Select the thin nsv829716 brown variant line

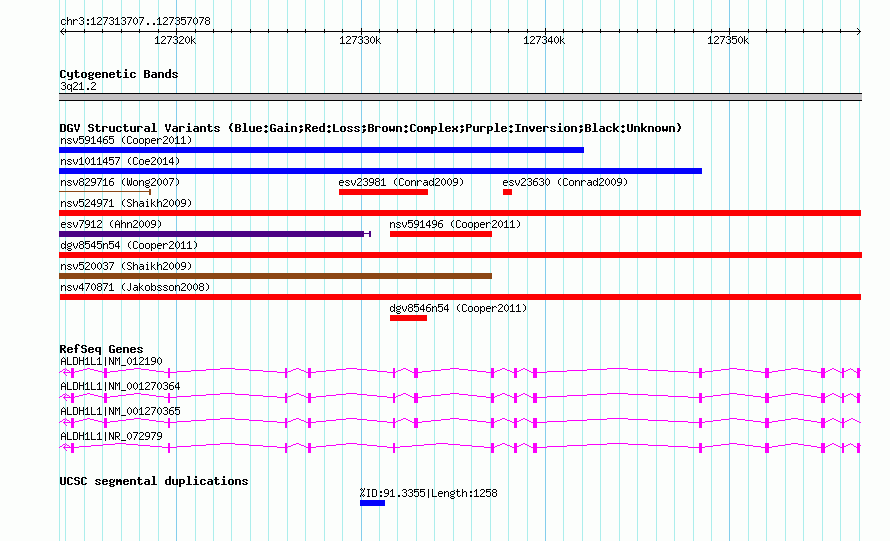click(x=105, y=192)
